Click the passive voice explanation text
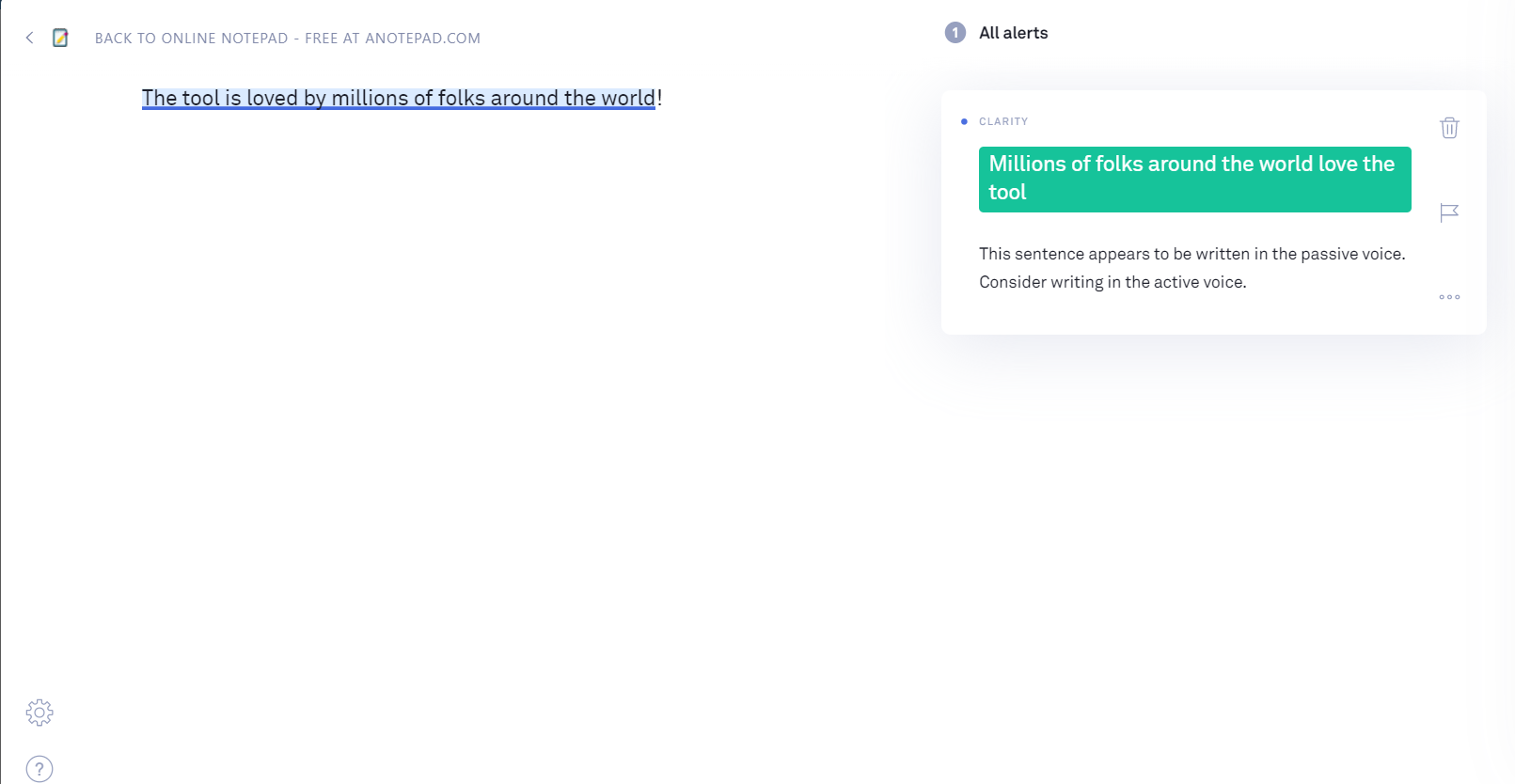 pos(1192,268)
